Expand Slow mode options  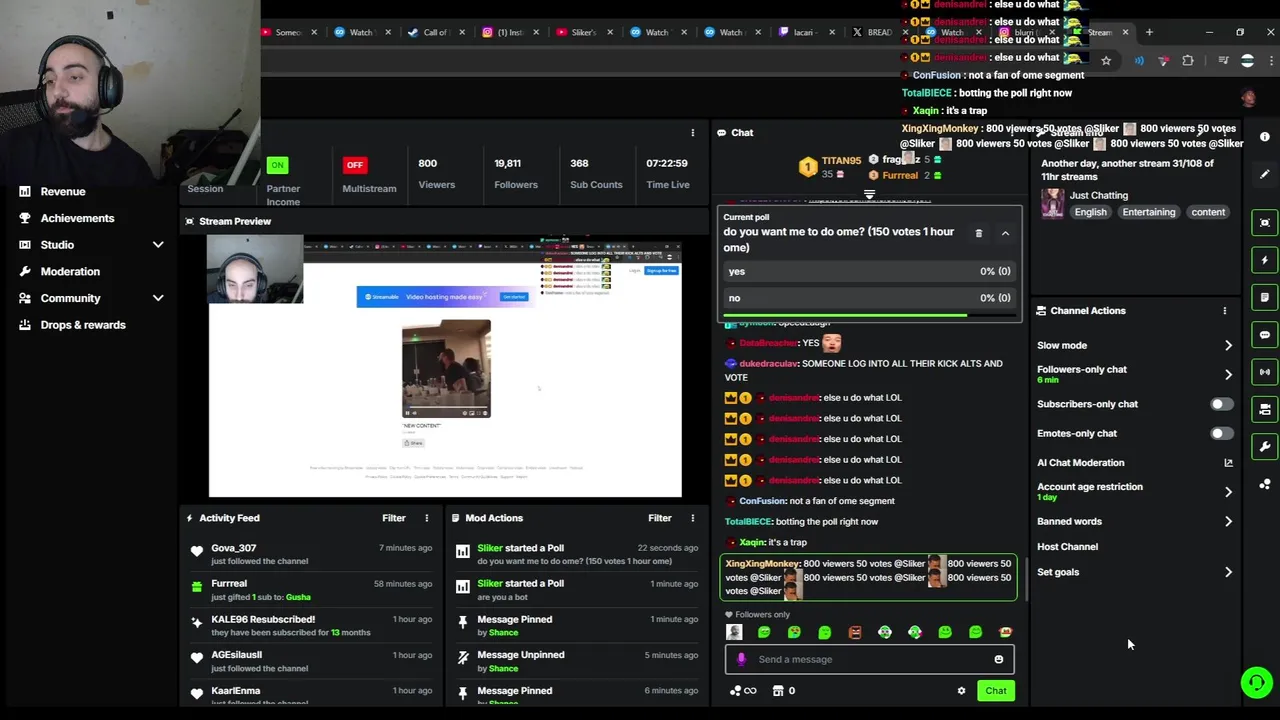coord(1228,346)
